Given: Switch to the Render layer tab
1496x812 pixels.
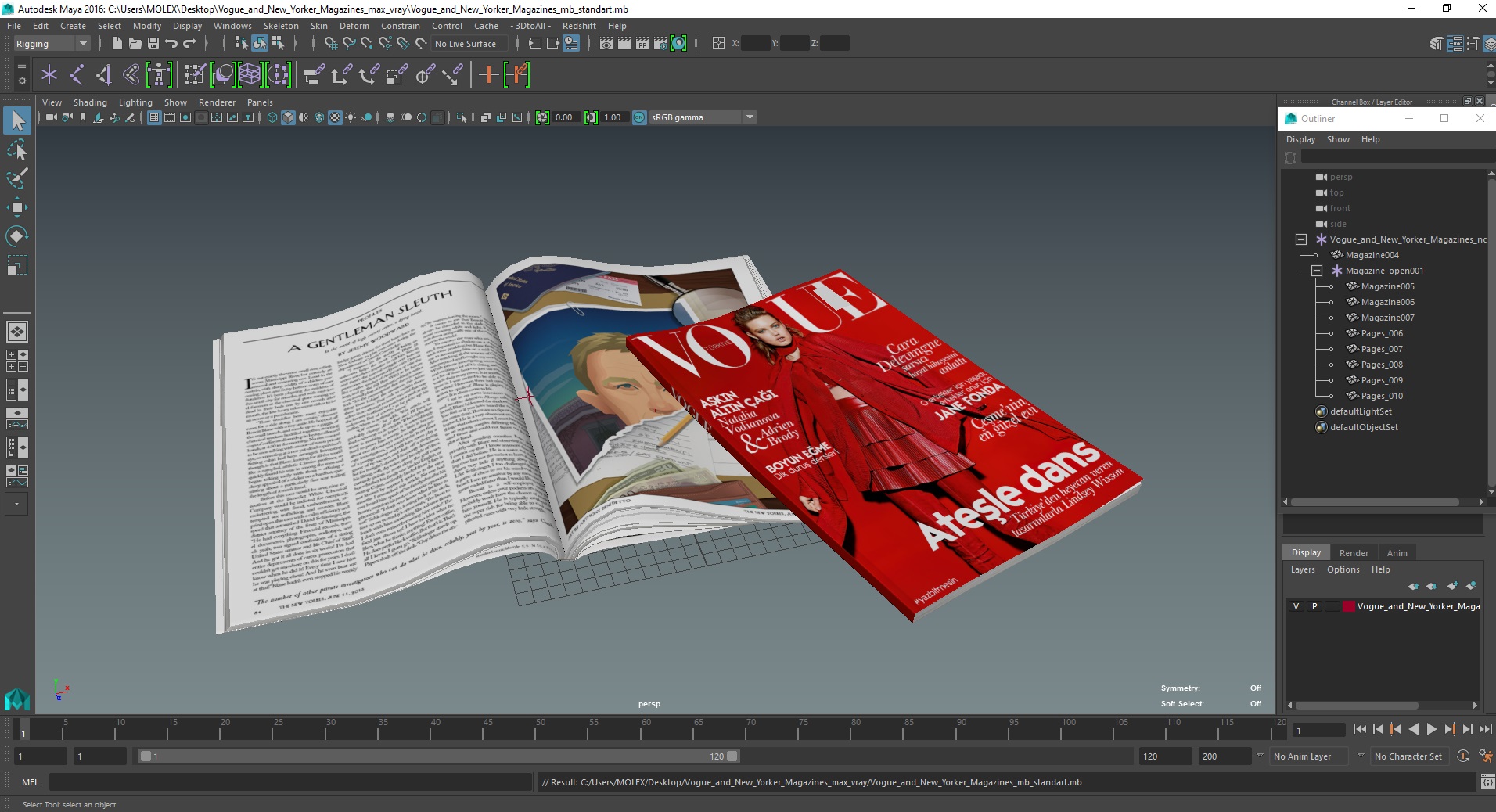Looking at the screenshot, I should tap(1354, 553).
